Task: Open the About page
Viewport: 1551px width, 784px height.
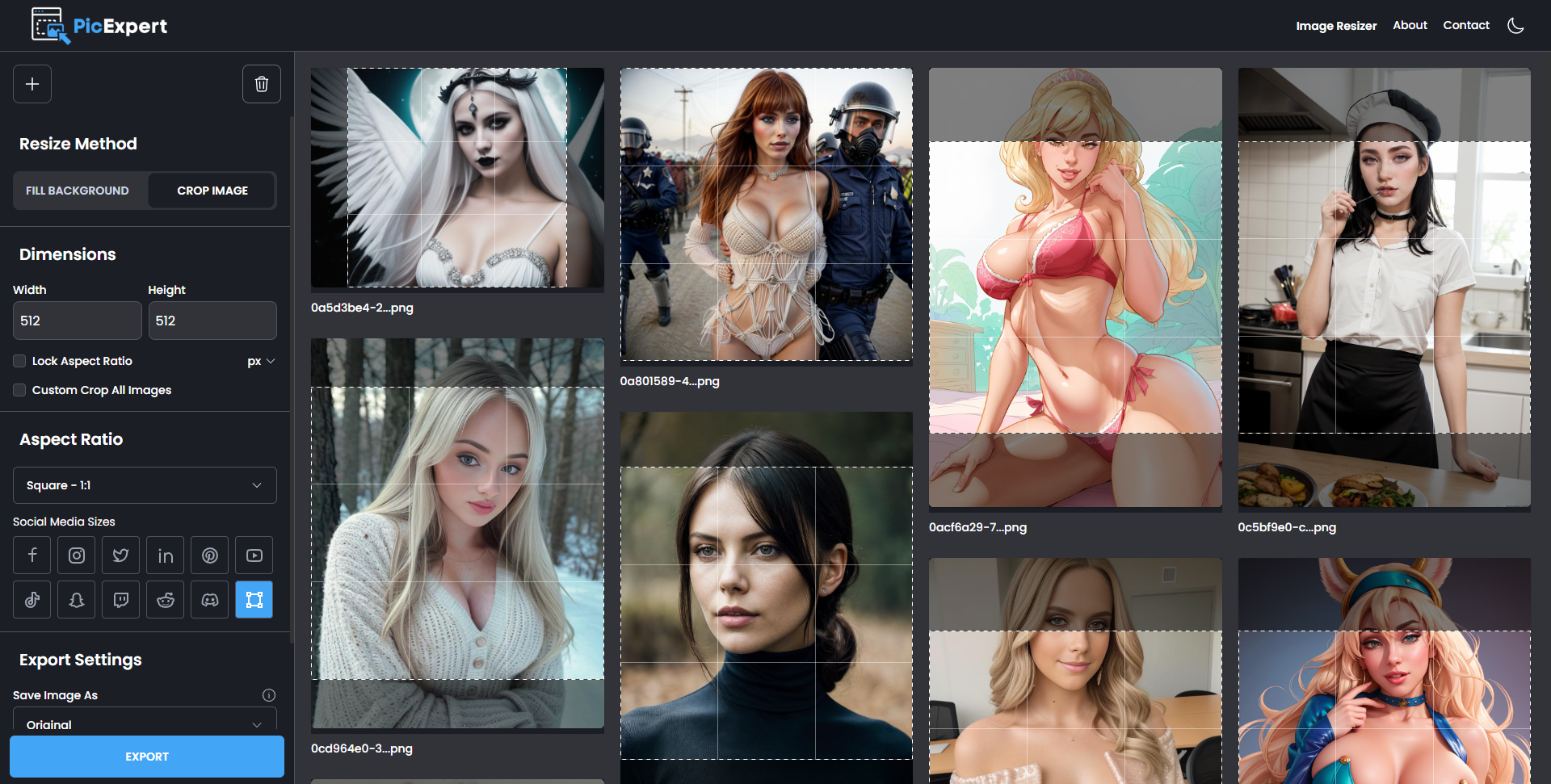Action: 1410,25
